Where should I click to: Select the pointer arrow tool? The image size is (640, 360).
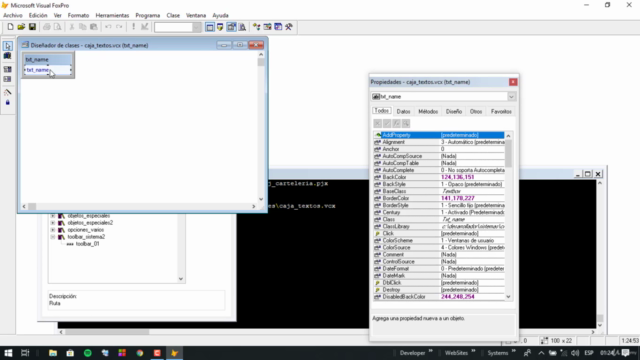click(8, 46)
